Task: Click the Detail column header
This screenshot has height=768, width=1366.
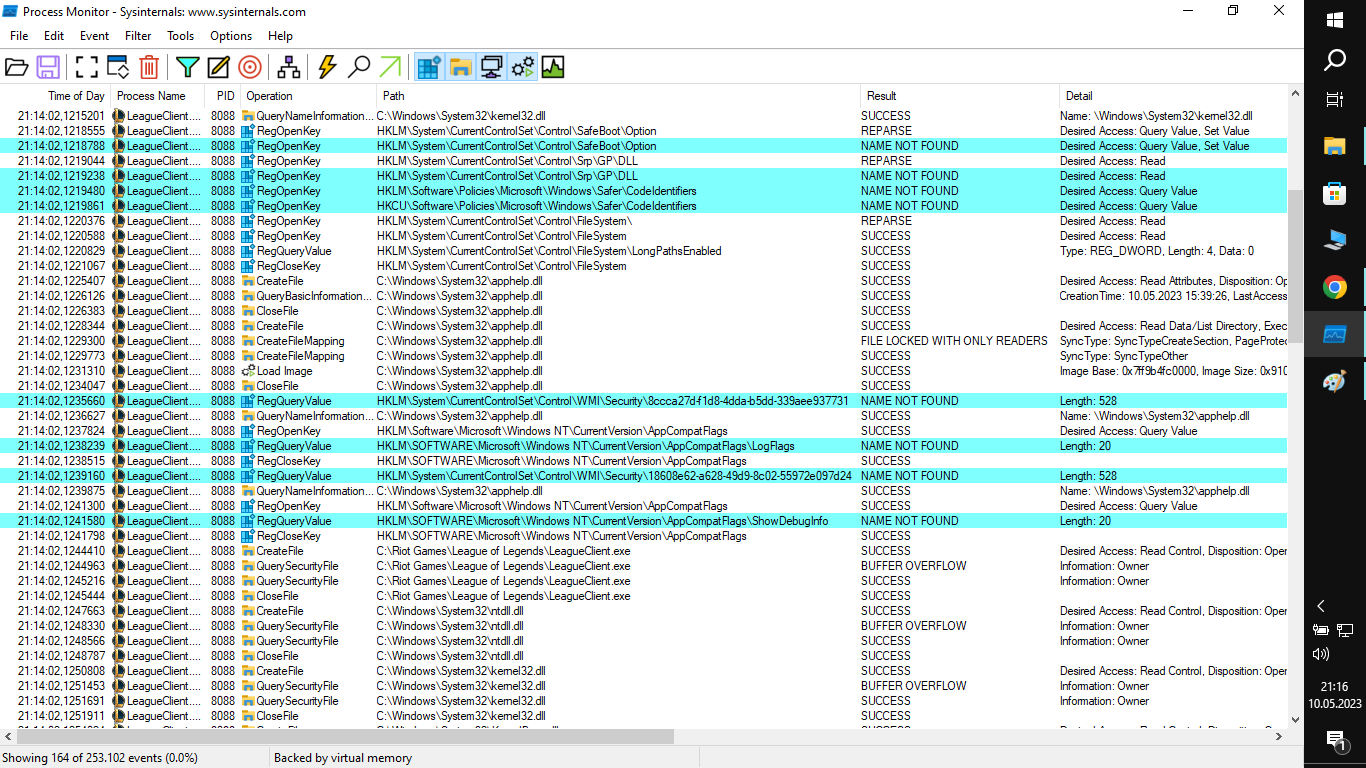Action: tap(1173, 96)
